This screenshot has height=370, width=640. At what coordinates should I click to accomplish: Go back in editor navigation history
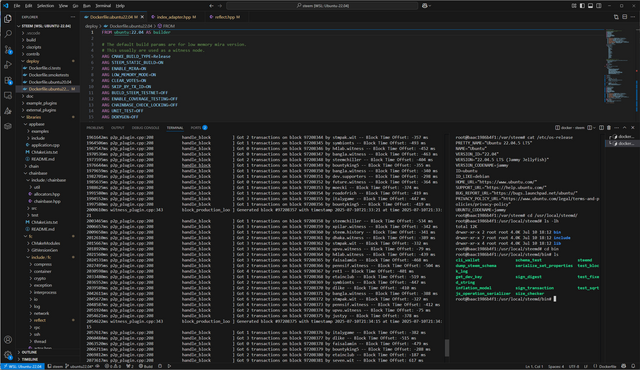coord(211,6)
